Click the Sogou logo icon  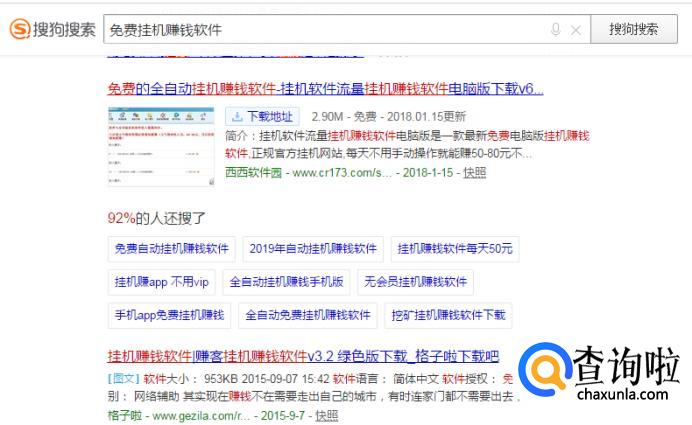click(x=20, y=29)
